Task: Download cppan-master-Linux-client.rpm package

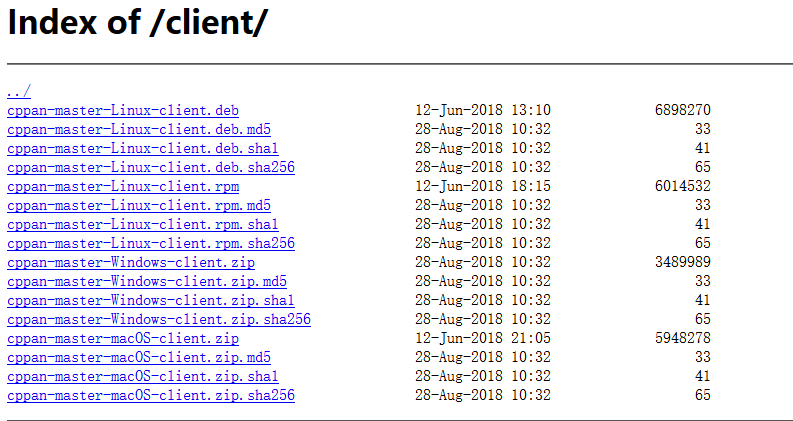Action: (122, 186)
